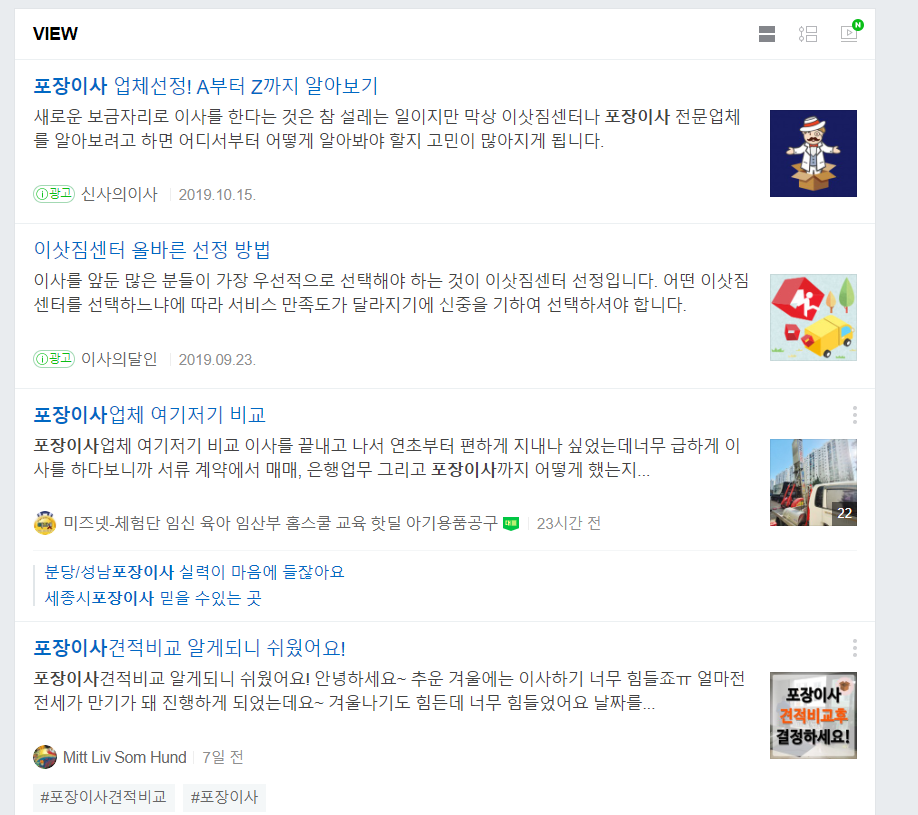Screen dimensions: 918x815
Task: Select the #포장이사 hashtag
Action: coord(224,797)
